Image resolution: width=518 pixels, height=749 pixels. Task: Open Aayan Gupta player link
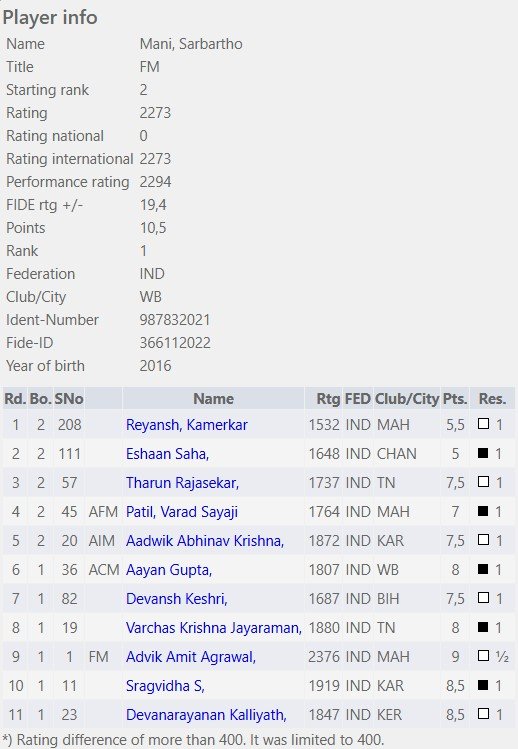click(x=169, y=570)
